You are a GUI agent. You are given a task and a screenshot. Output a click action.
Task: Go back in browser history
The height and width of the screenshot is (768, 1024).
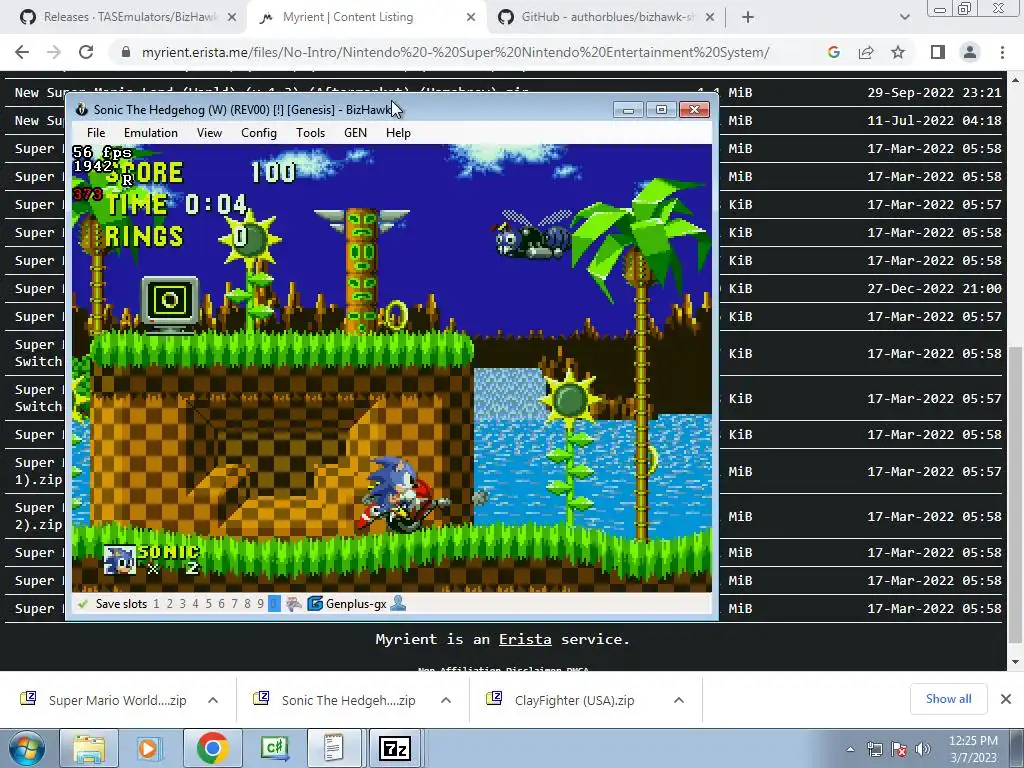point(22,52)
